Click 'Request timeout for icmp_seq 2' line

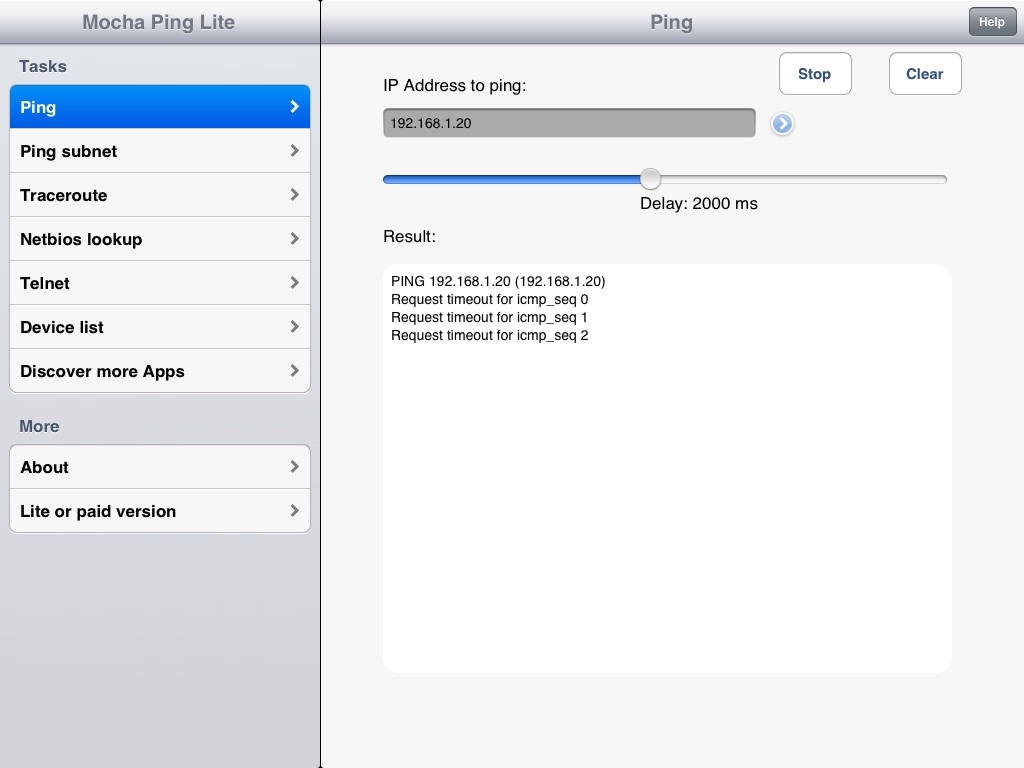(x=489, y=336)
